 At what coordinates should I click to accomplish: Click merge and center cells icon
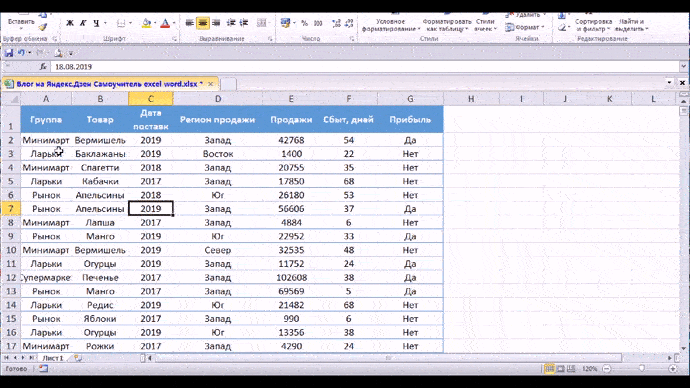[x=262, y=23]
